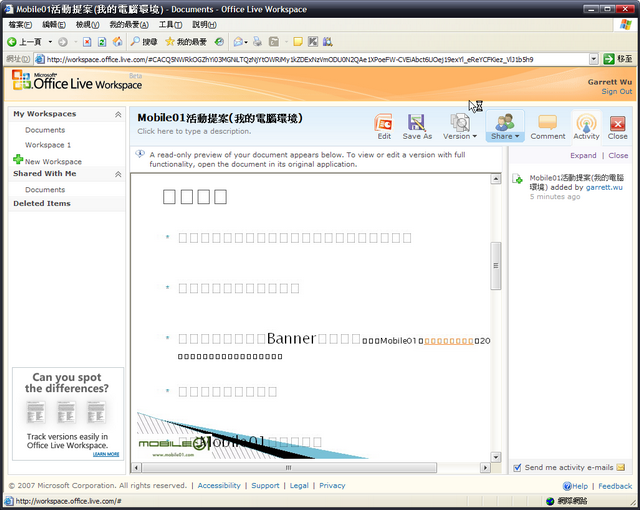This screenshot has width=640, height=510.
Task: Open the View (檢視) menu
Action: [87, 25]
